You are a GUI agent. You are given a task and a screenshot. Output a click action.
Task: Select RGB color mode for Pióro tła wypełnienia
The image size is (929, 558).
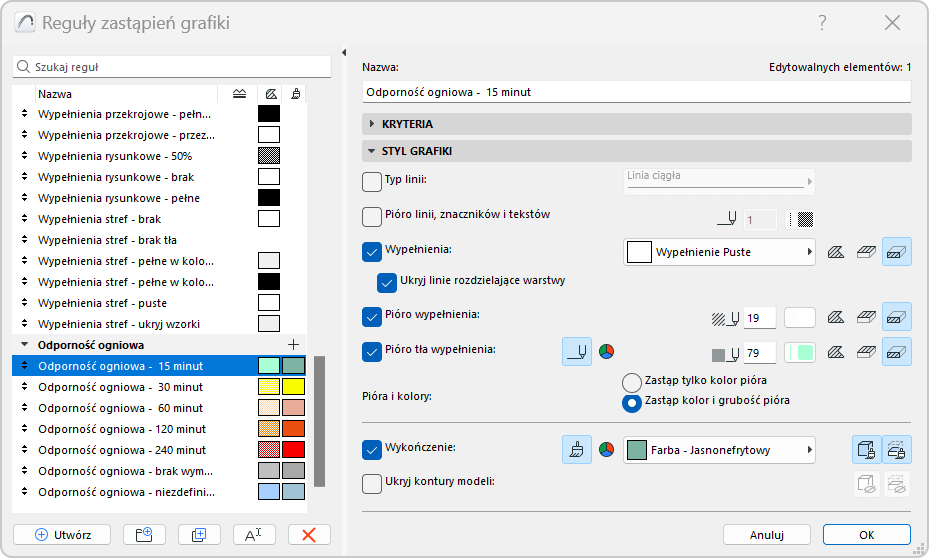pos(606,352)
